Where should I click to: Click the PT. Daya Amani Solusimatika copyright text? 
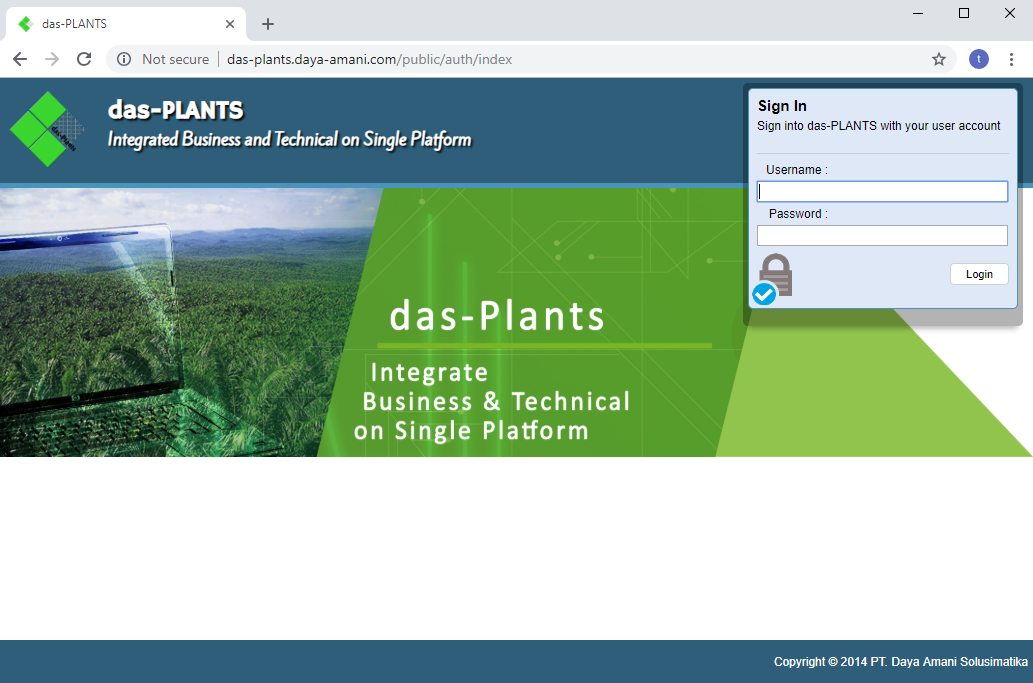click(900, 661)
